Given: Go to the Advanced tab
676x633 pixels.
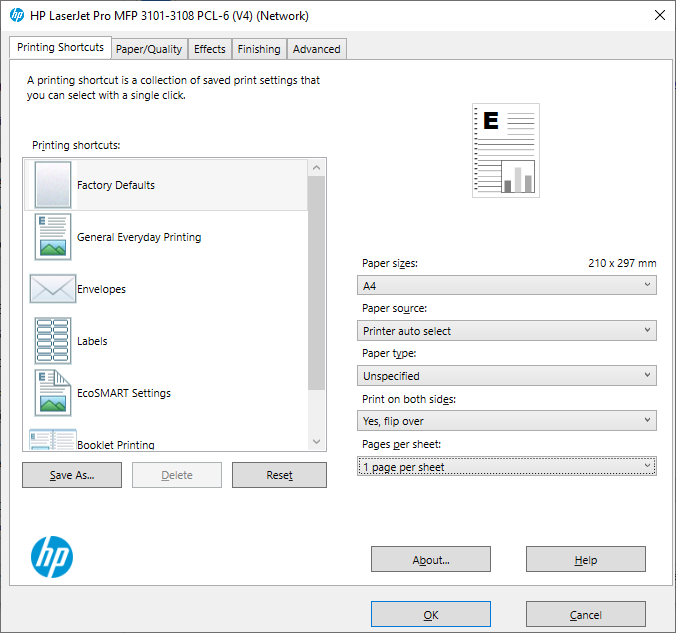Looking at the screenshot, I should (316, 49).
